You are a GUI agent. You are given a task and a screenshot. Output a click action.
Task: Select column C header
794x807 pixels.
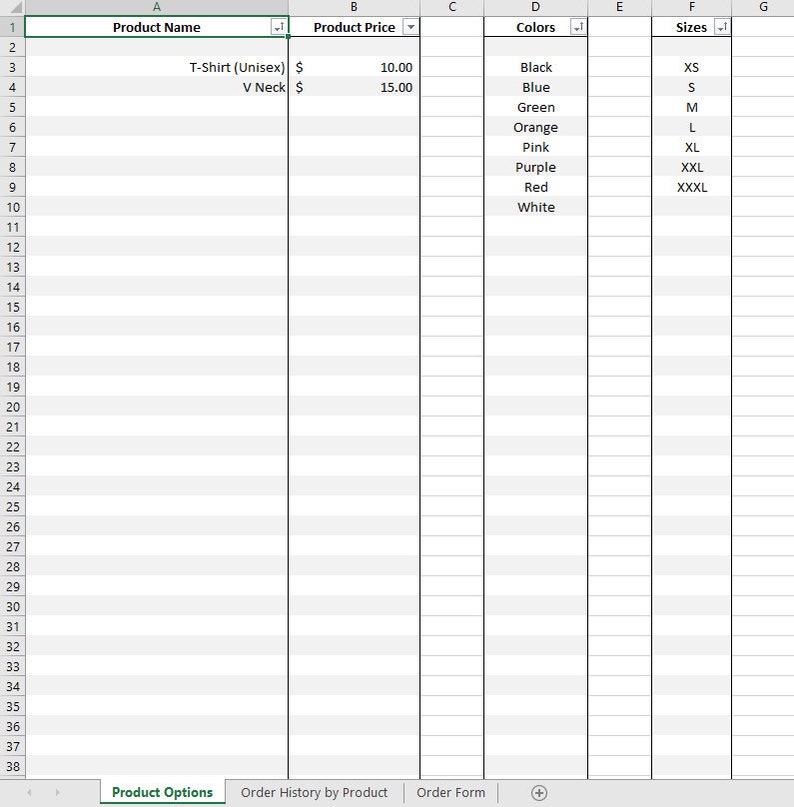point(452,7)
